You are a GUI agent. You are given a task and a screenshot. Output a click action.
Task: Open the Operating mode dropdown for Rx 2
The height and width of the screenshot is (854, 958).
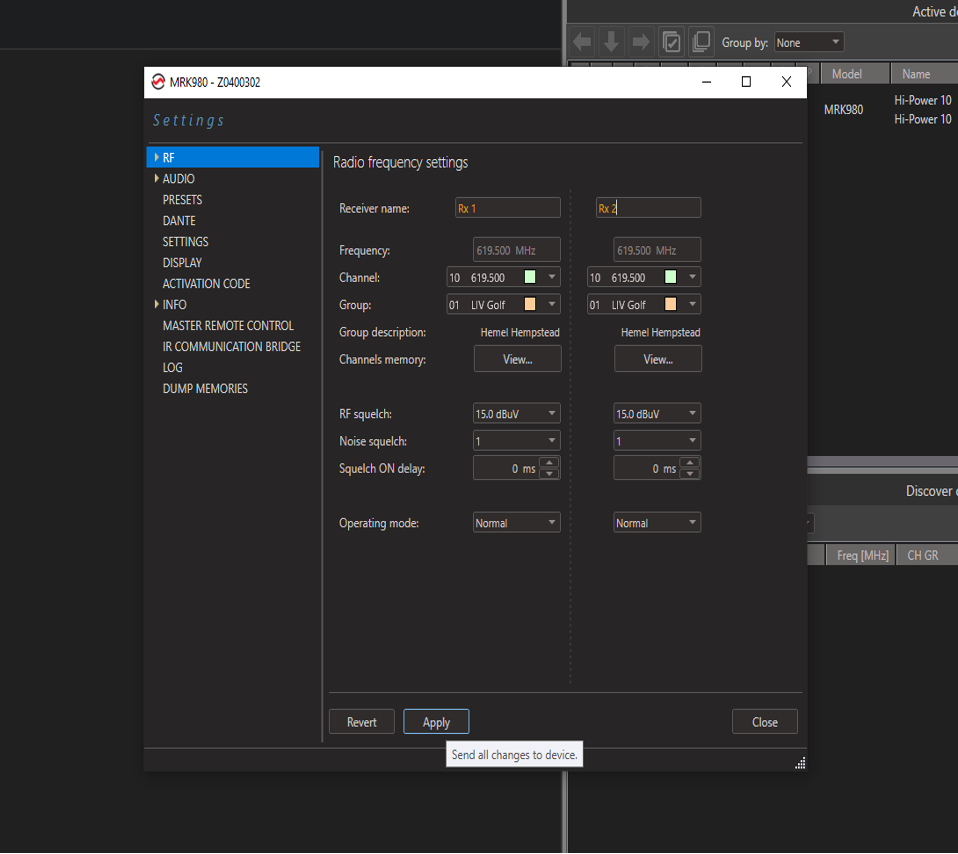click(x=657, y=521)
